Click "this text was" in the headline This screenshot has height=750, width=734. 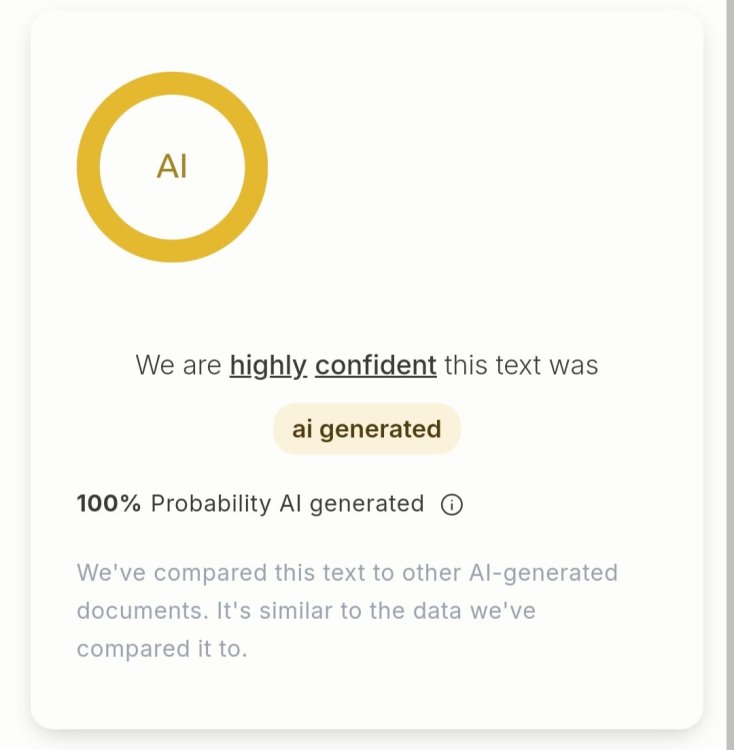521,365
